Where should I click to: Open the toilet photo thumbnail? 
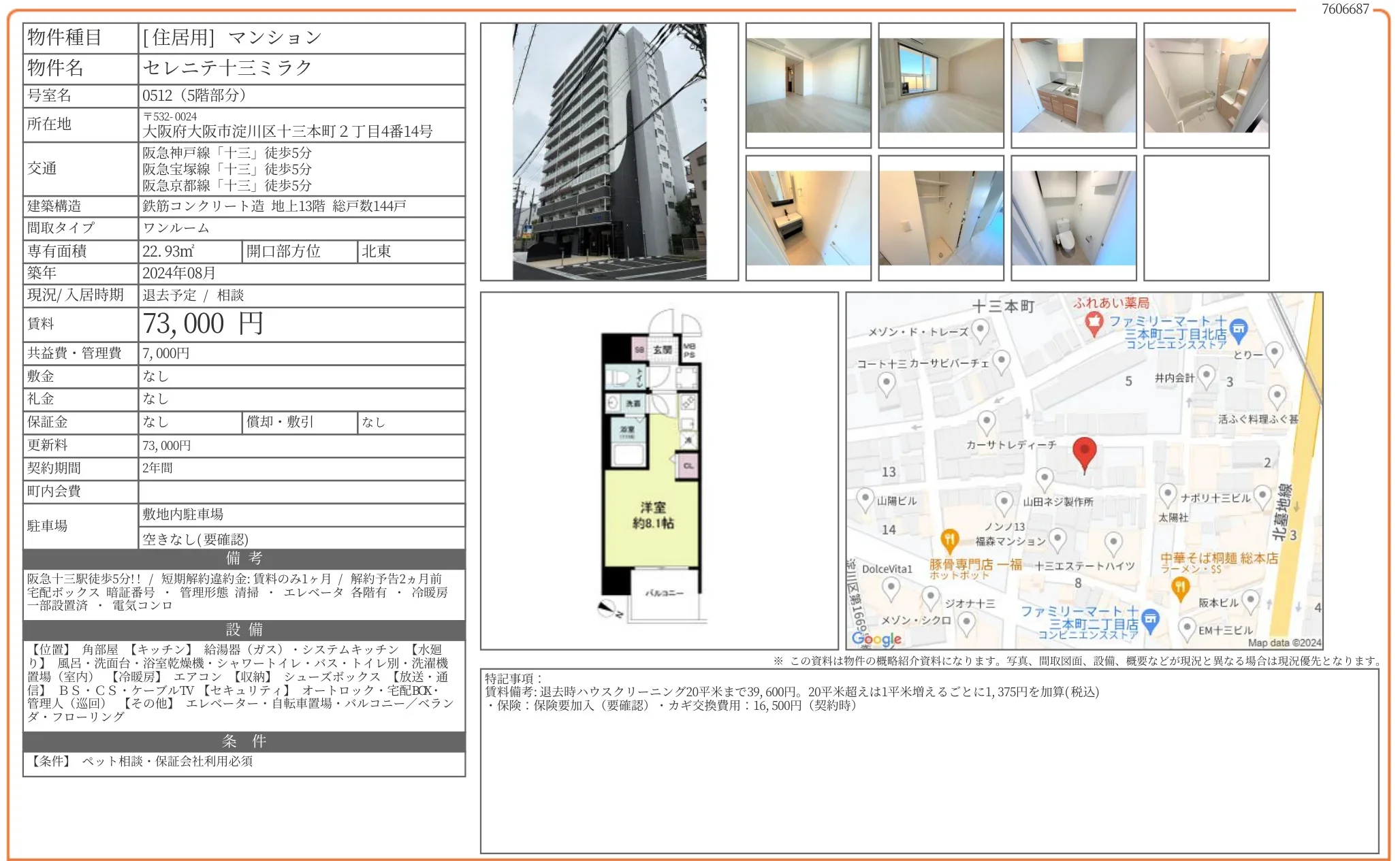[1073, 218]
